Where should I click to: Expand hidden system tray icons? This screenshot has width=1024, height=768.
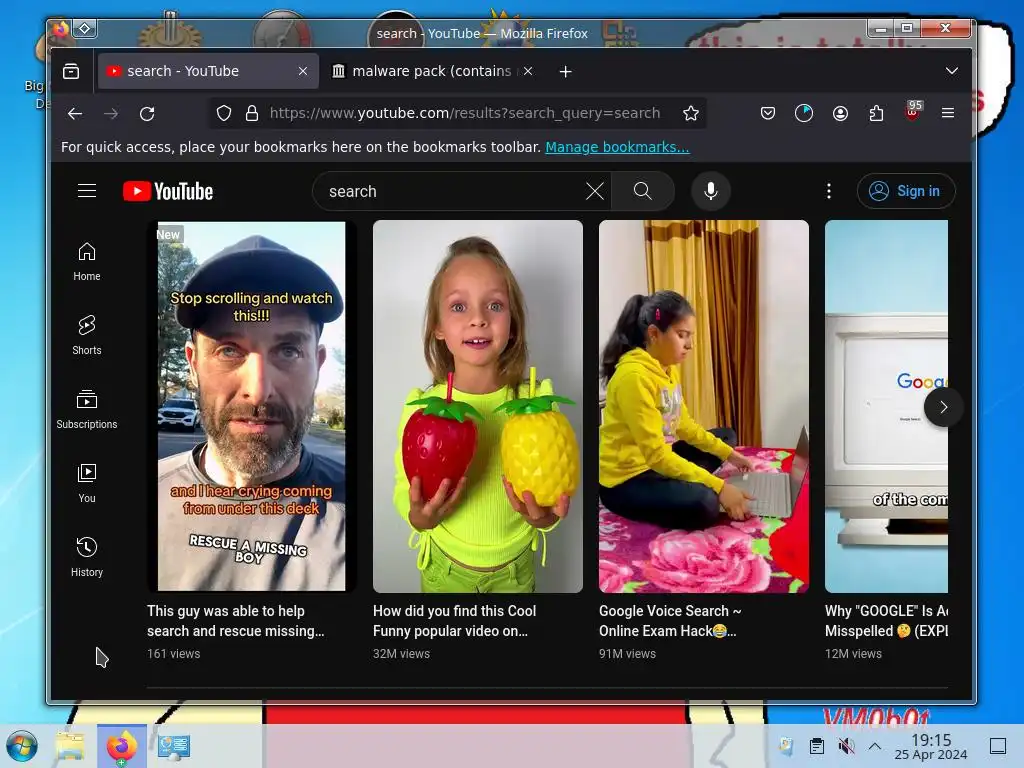[875, 746]
